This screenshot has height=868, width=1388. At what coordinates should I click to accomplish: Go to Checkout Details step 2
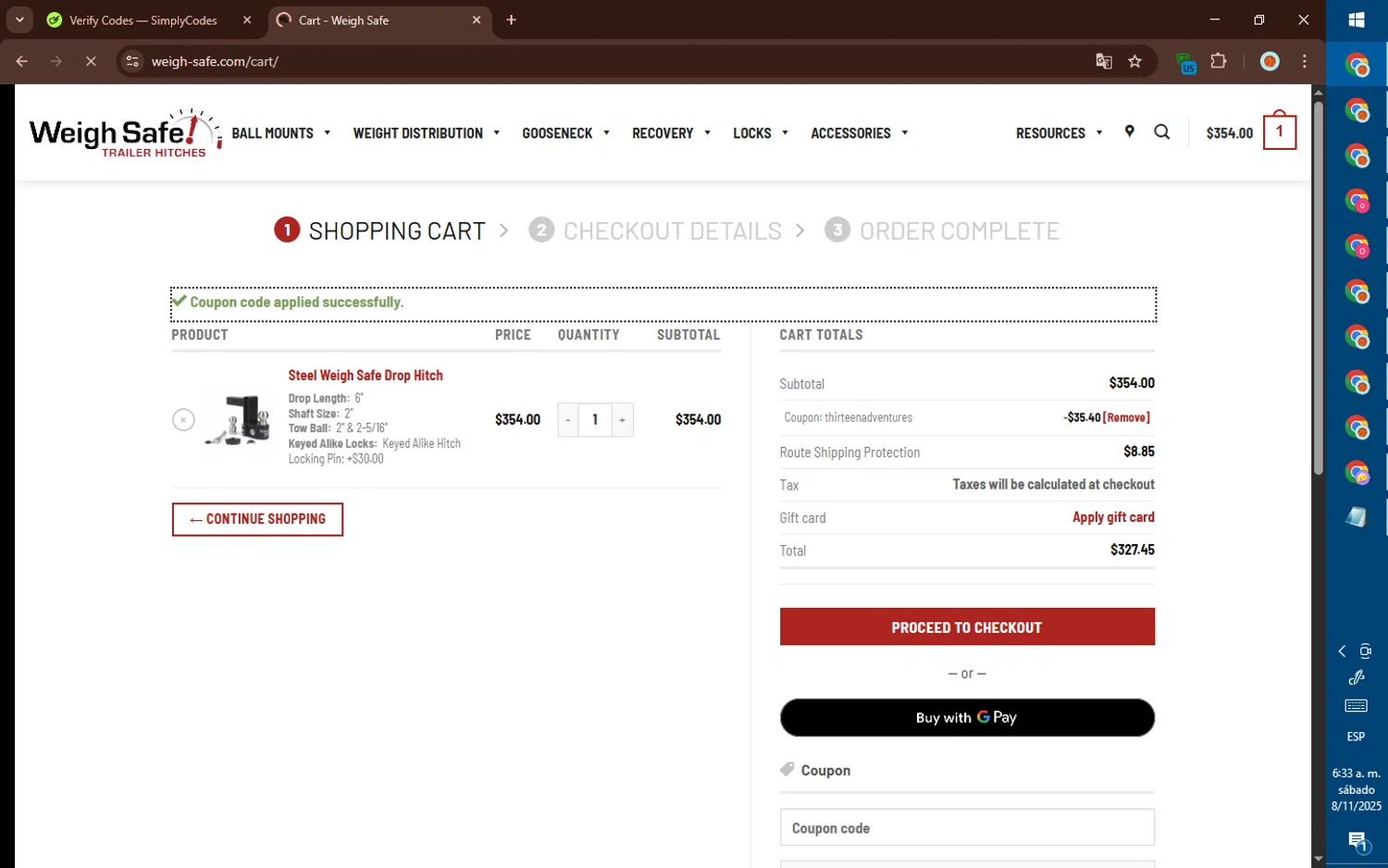coord(655,230)
